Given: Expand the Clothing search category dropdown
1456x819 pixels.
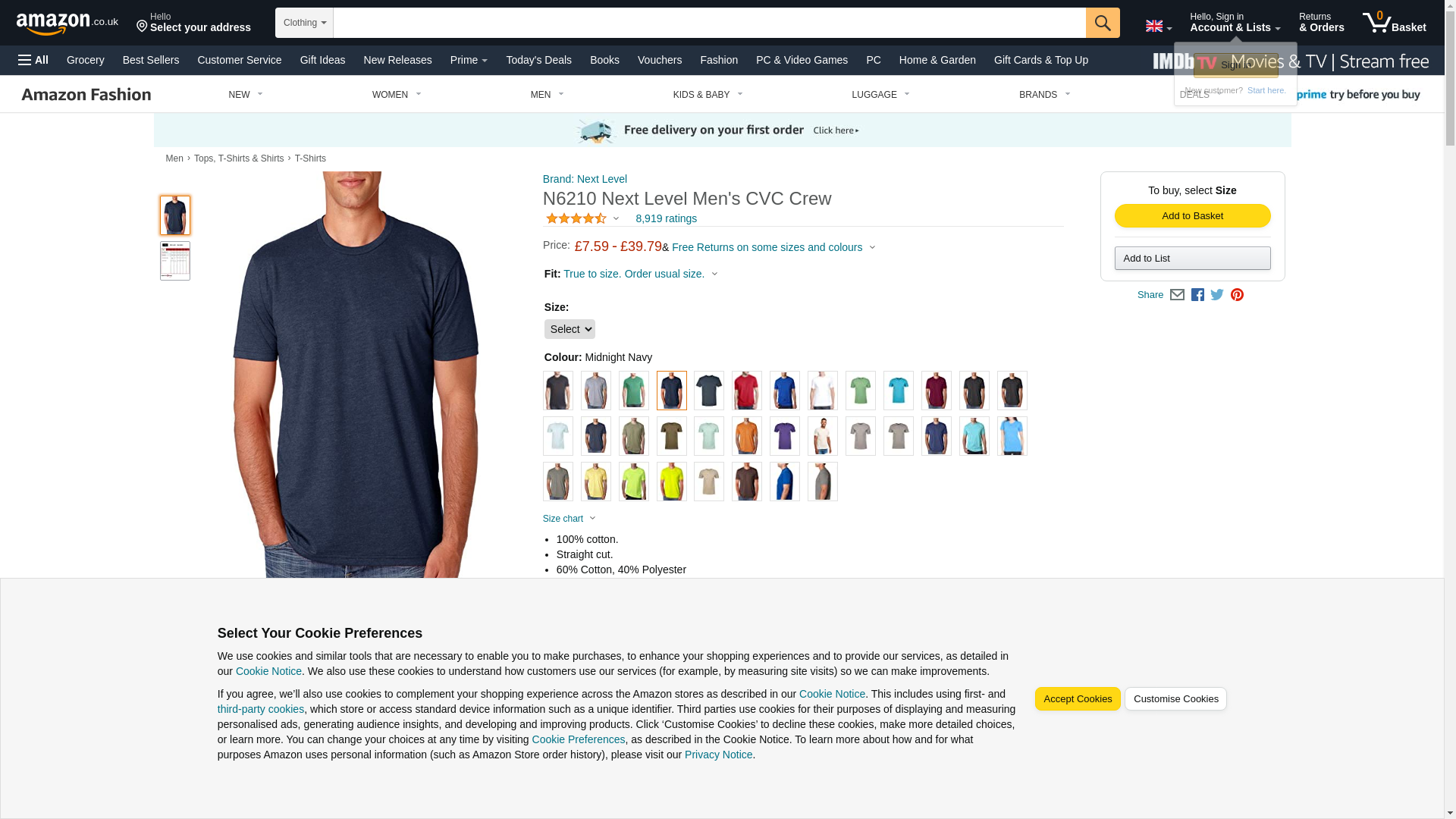Looking at the screenshot, I should click(x=304, y=23).
